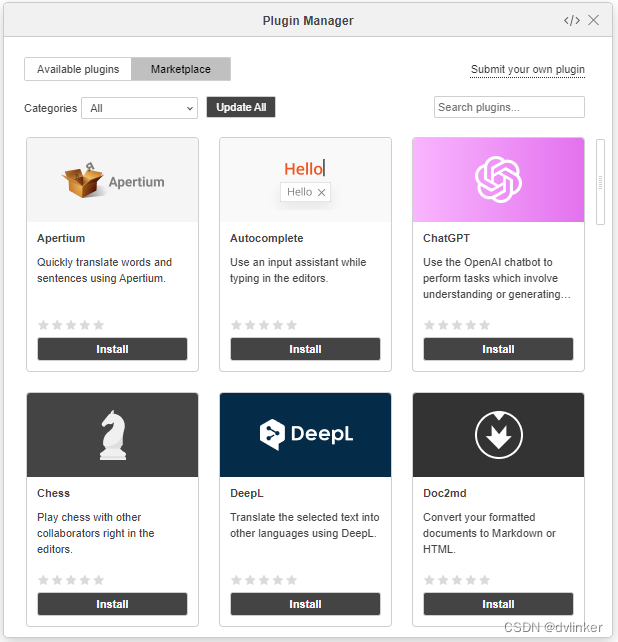Click the Autocomplete Hello preview image
Viewport: 618px width, 642px height.
(x=306, y=180)
